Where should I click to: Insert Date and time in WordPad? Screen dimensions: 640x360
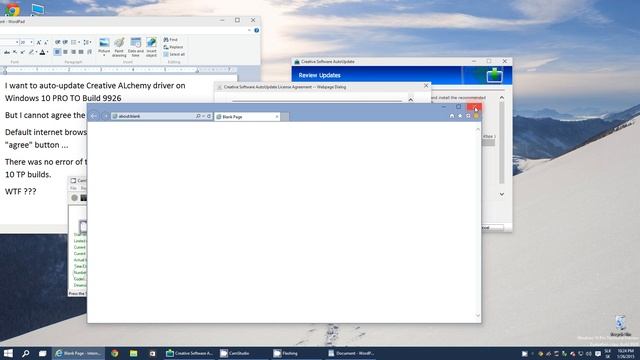[136, 47]
